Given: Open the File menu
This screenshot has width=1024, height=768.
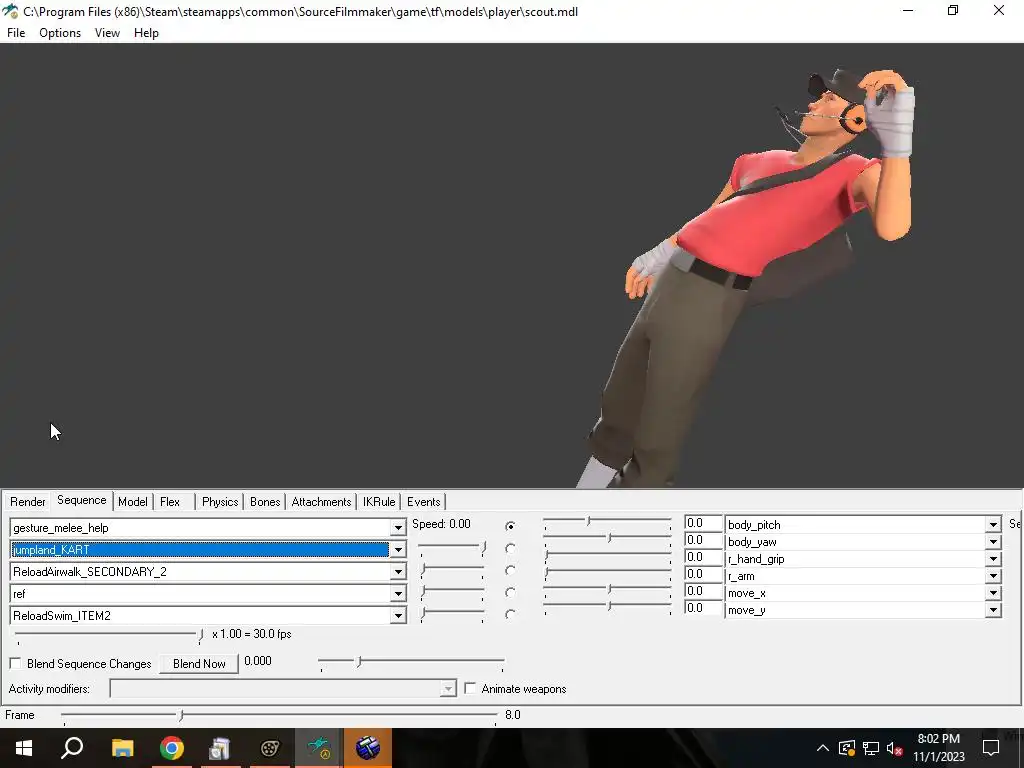Looking at the screenshot, I should (16, 33).
